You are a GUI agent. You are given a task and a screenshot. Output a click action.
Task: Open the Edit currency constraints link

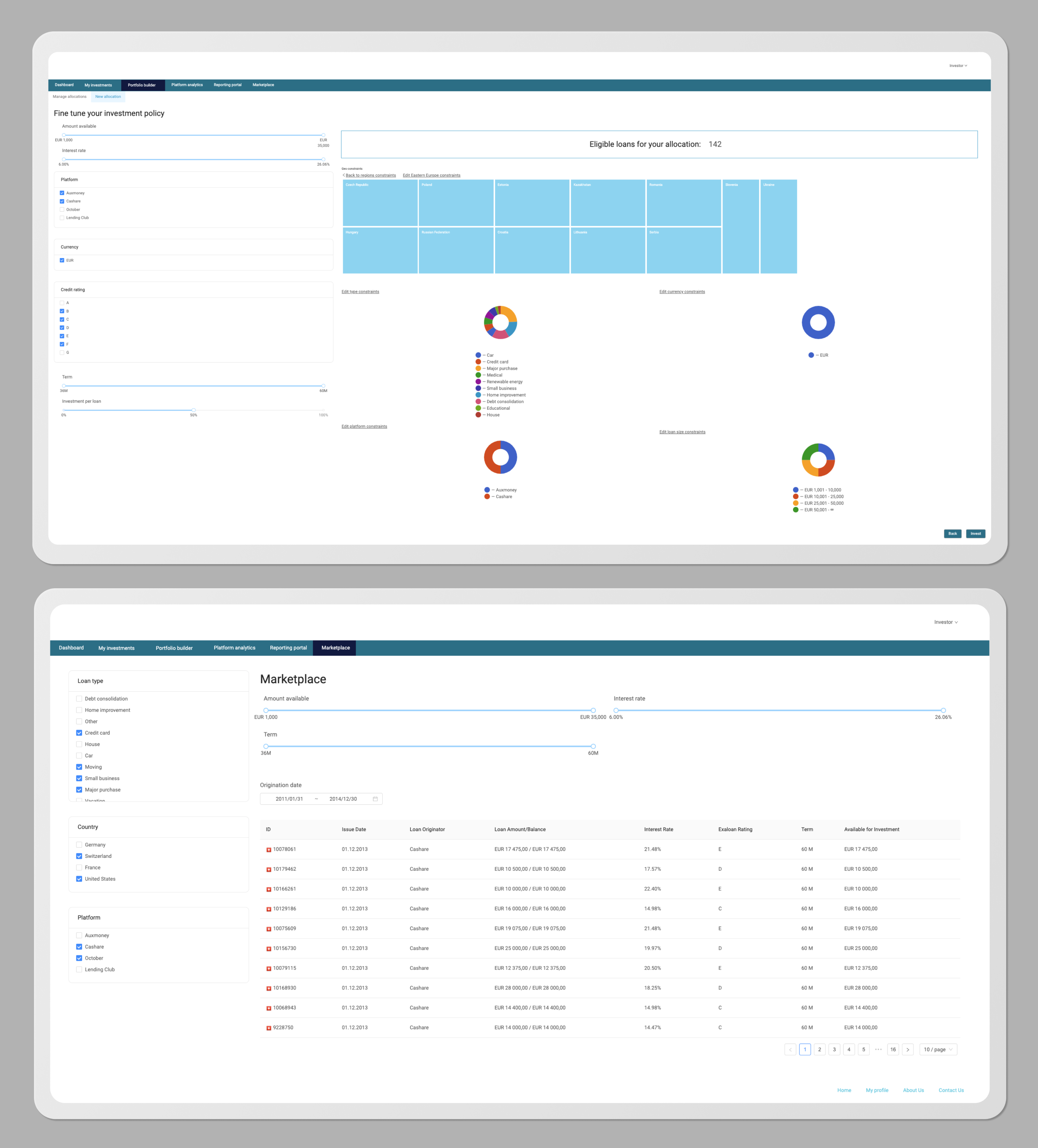pyautogui.click(x=682, y=291)
